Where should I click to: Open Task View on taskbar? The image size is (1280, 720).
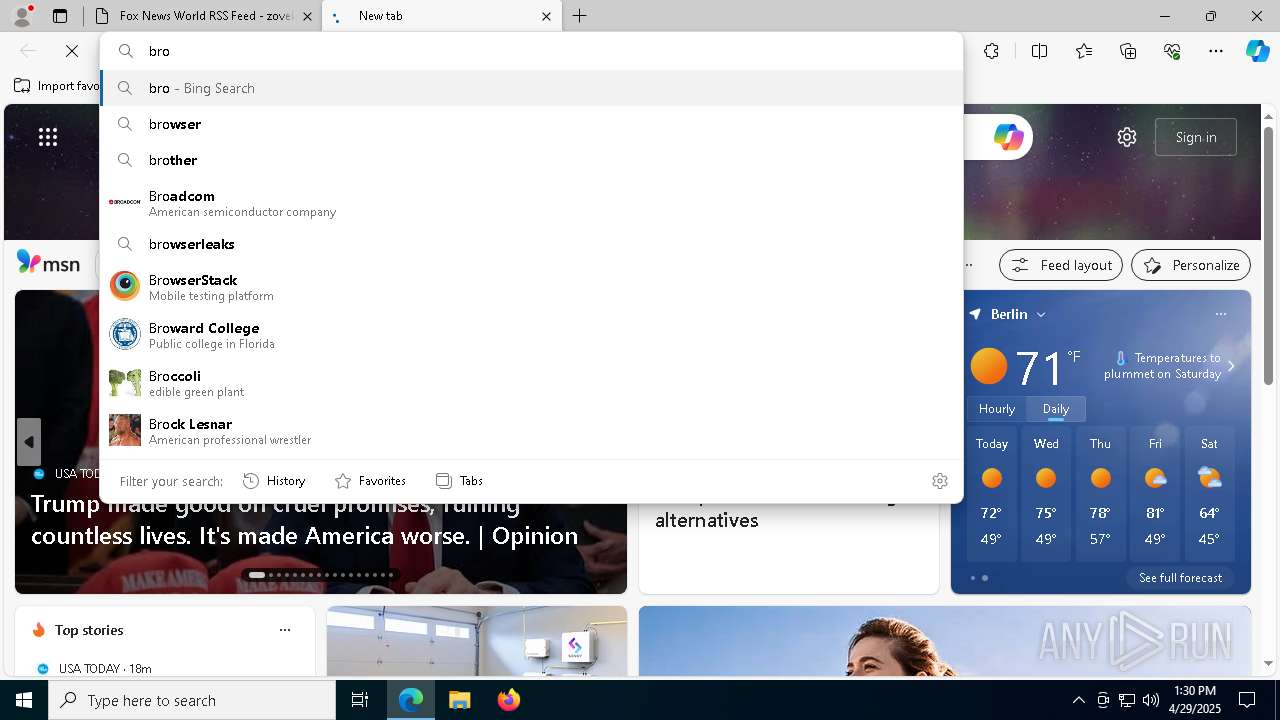(360, 700)
